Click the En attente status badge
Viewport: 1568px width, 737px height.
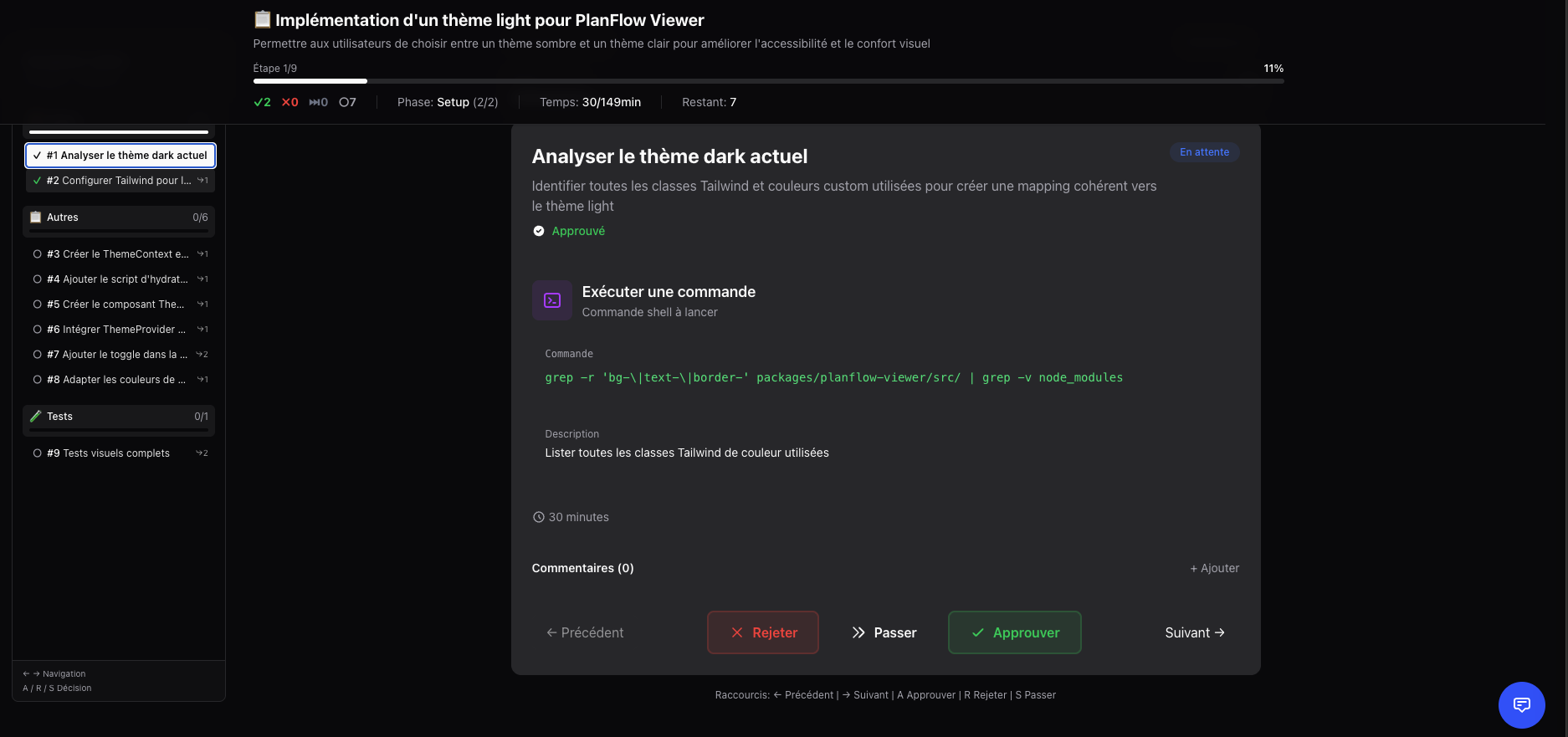(x=1205, y=152)
